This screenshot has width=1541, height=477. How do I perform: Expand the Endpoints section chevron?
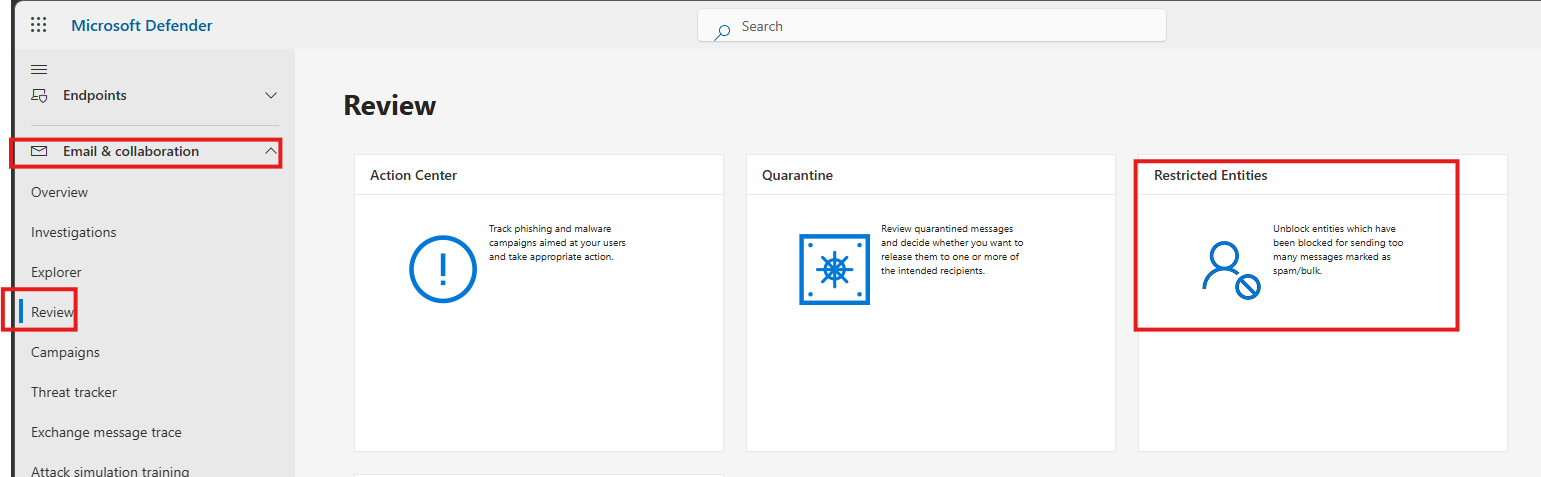tap(270, 96)
